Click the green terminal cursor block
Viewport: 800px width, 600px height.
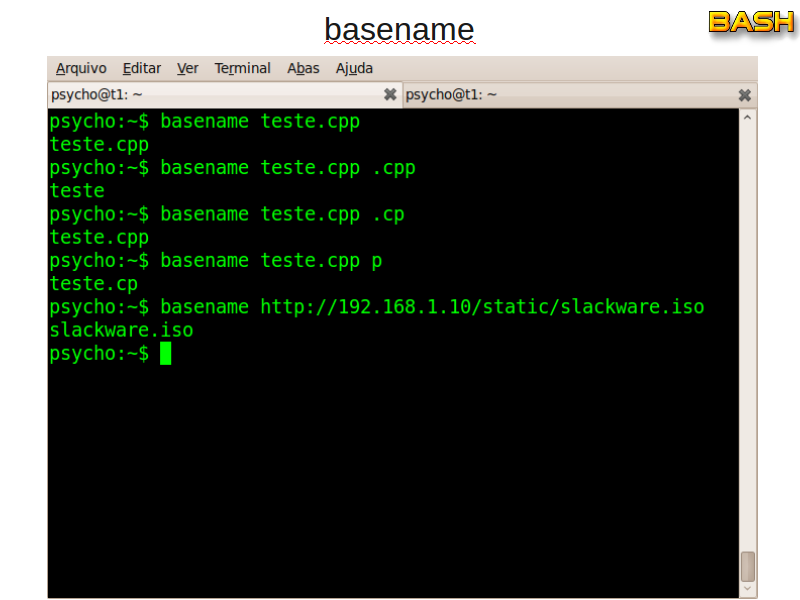coord(165,353)
